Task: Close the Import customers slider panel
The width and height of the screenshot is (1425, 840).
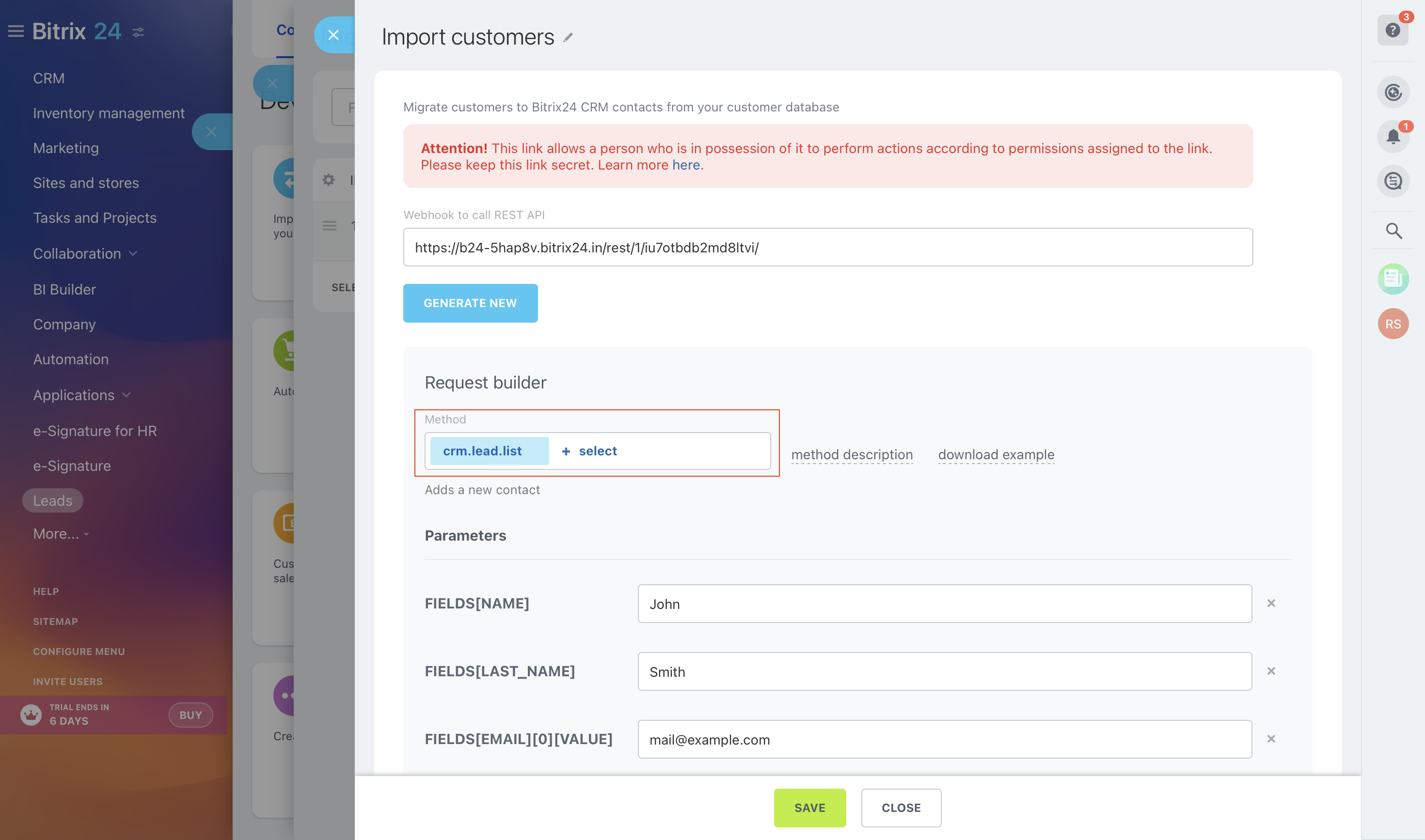Action: point(333,35)
